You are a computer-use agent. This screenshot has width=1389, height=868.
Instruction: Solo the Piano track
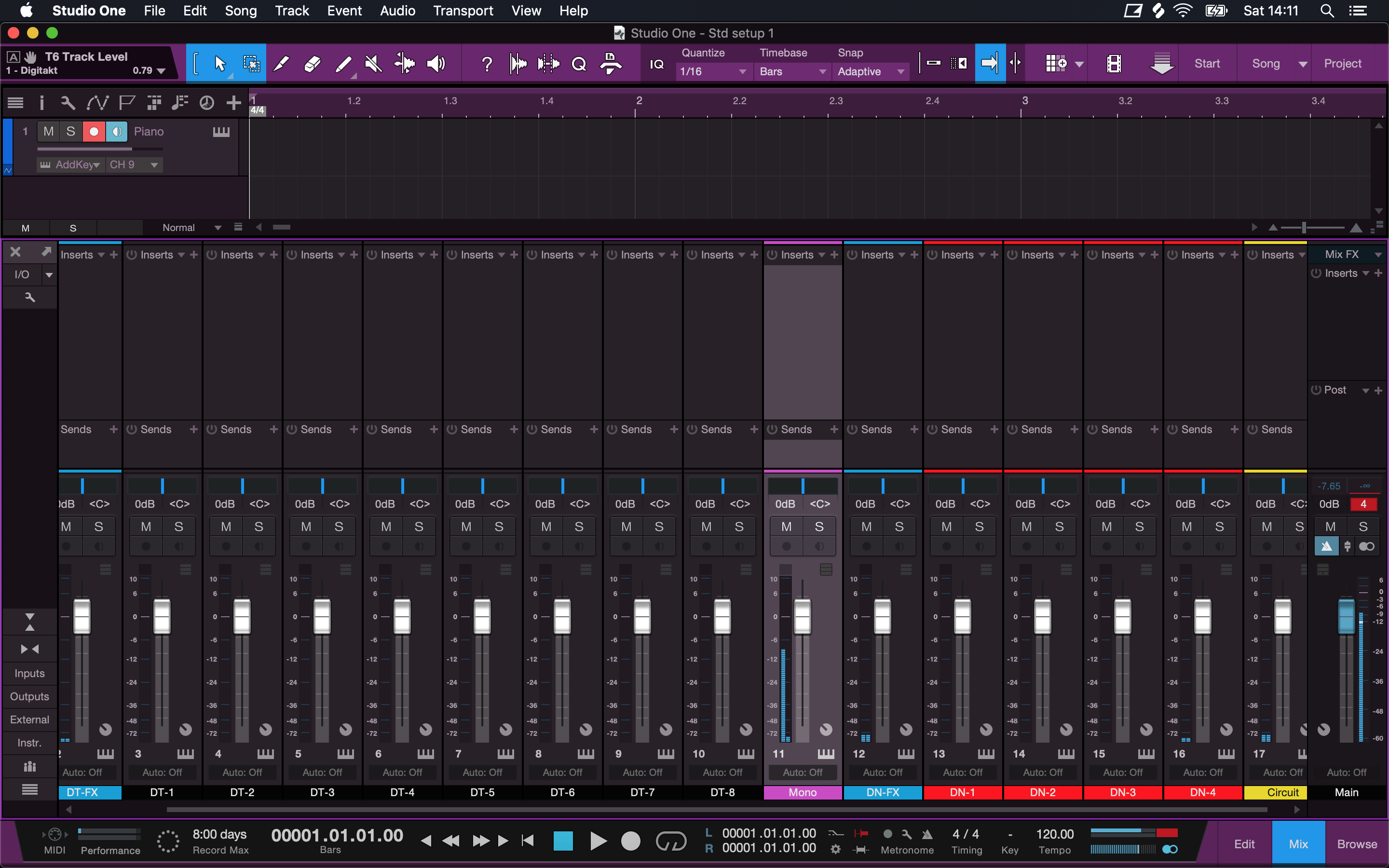click(70, 132)
